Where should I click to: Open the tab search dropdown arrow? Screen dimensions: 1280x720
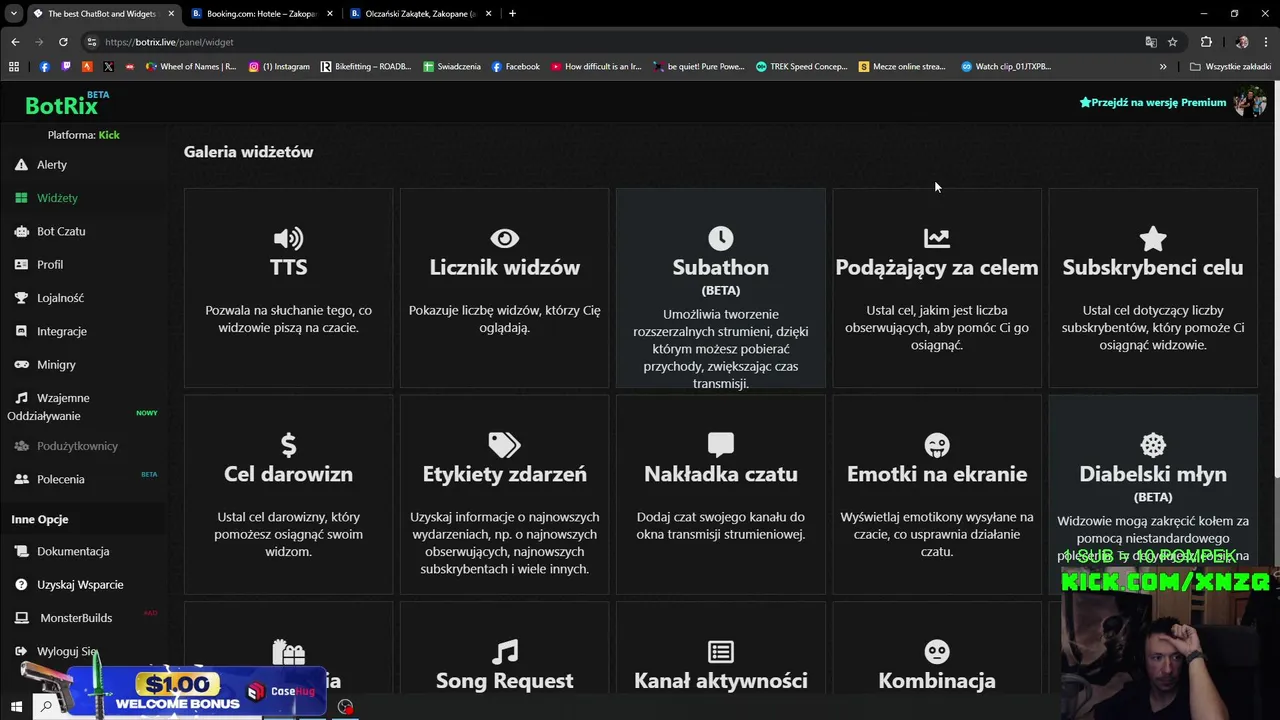pyautogui.click(x=14, y=14)
